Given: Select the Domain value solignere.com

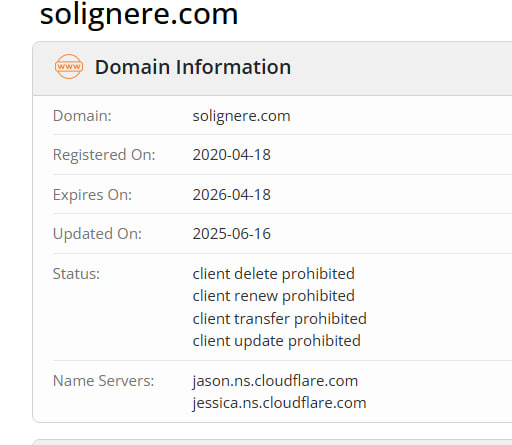Looking at the screenshot, I should click(241, 116).
